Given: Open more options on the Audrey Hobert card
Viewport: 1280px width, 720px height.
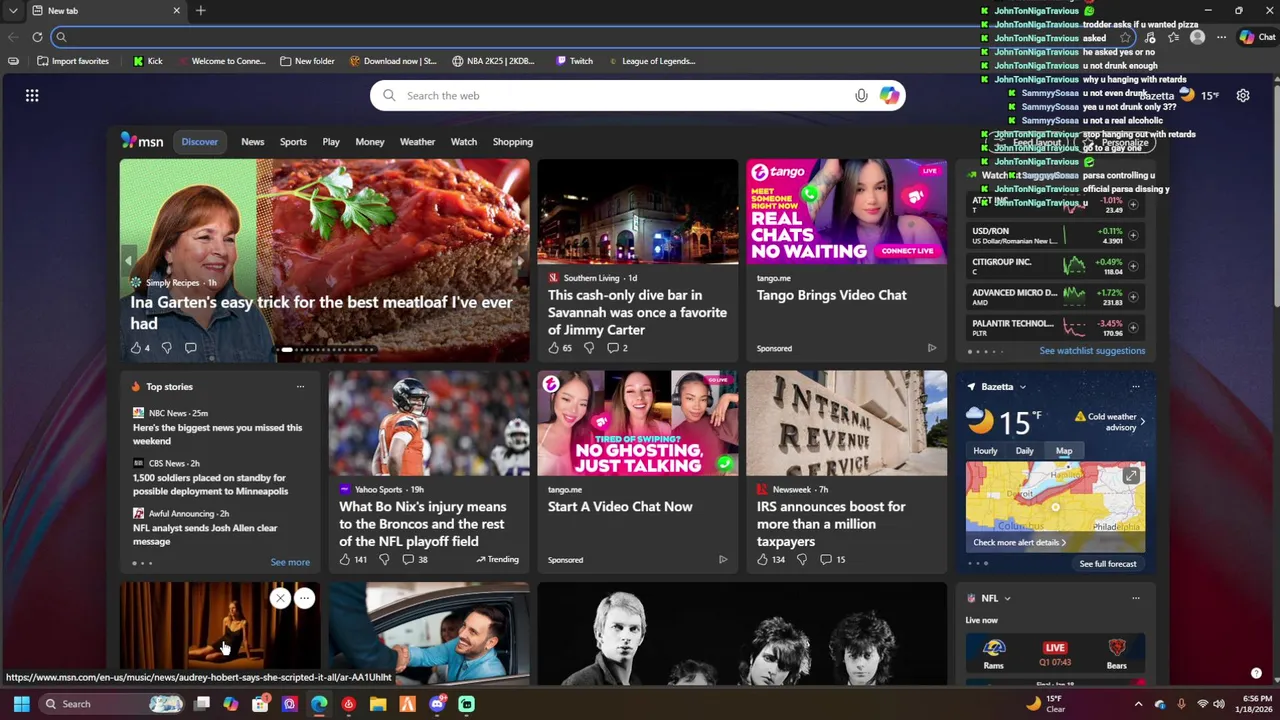Looking at the screenshot, I should (305, 598).
